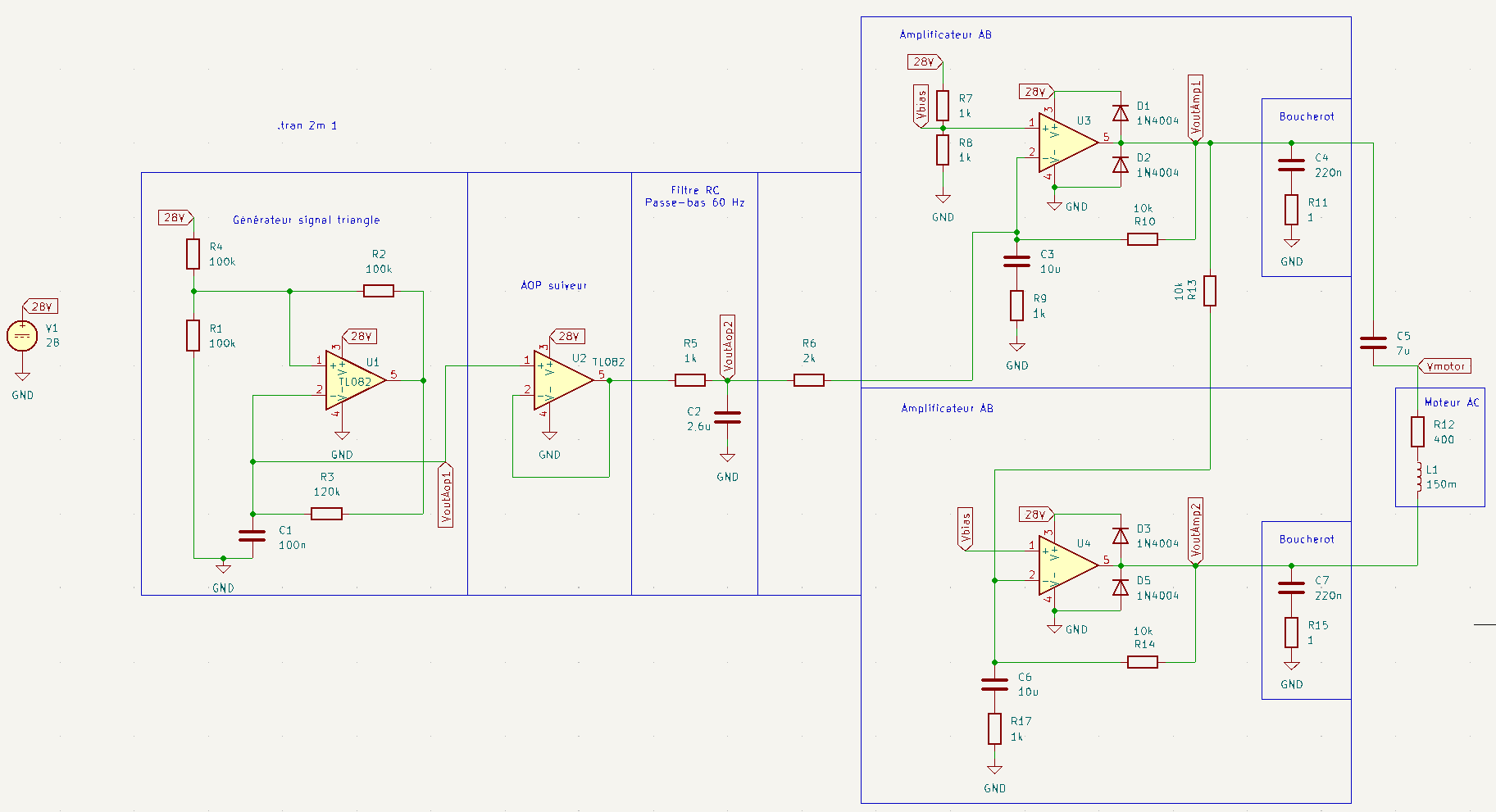
Task: Click capacitor C2 2.6u symbol
Action: click(727, 418)
